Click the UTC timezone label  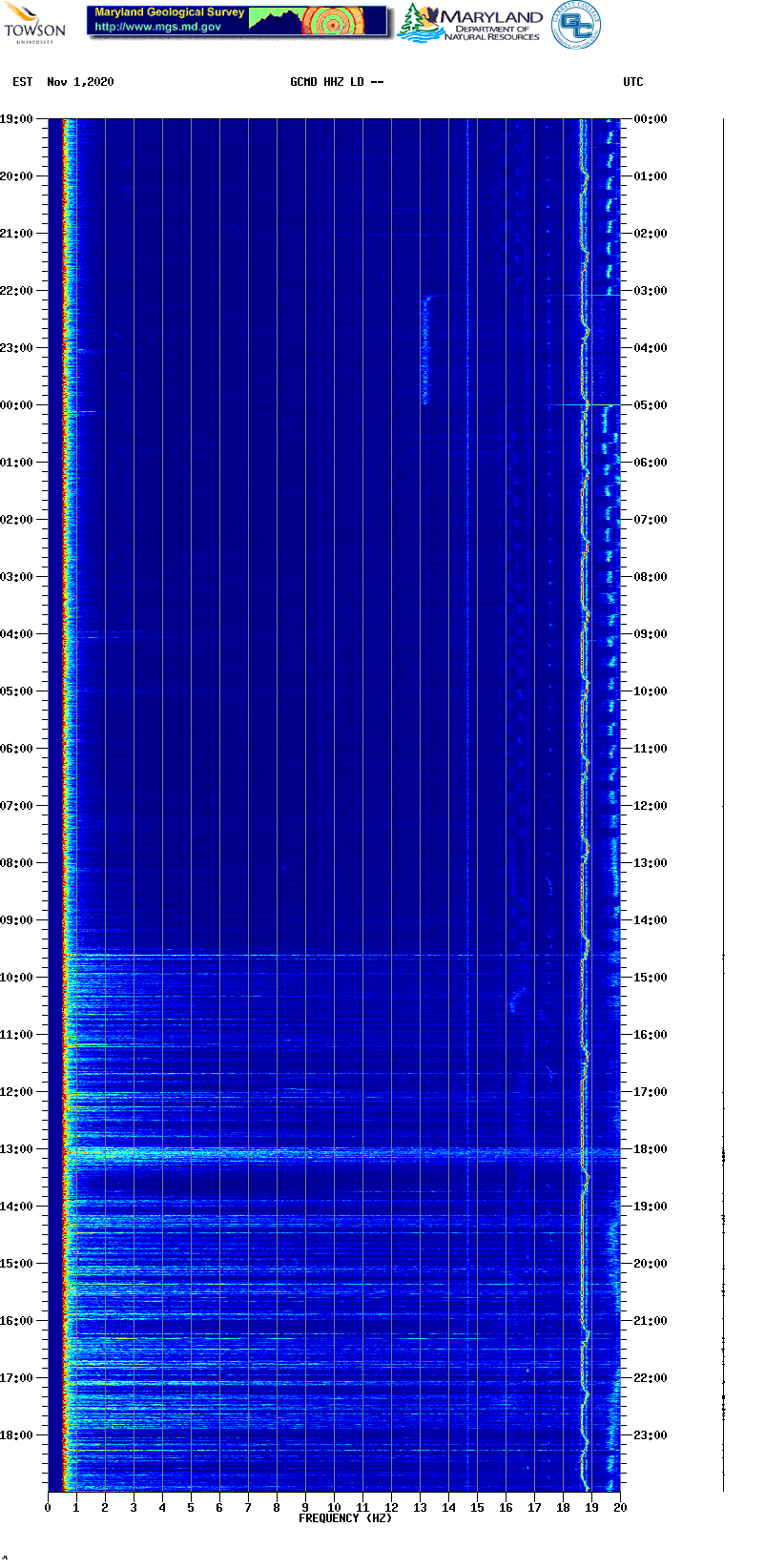633,82
